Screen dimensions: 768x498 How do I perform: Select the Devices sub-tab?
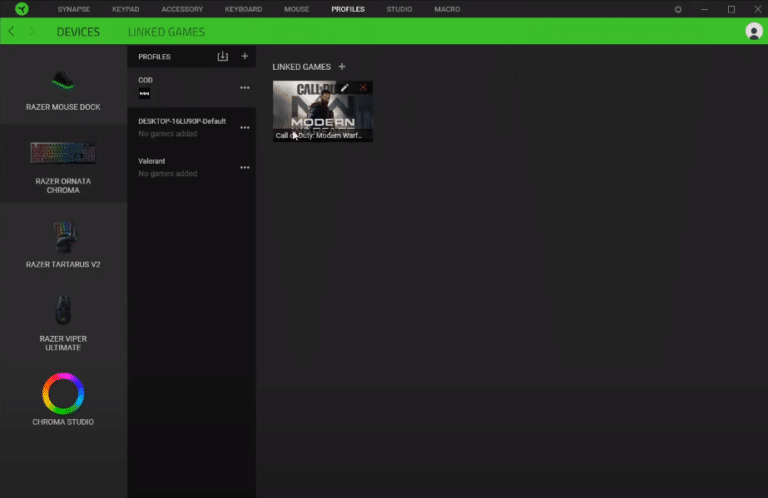point(78,32)
